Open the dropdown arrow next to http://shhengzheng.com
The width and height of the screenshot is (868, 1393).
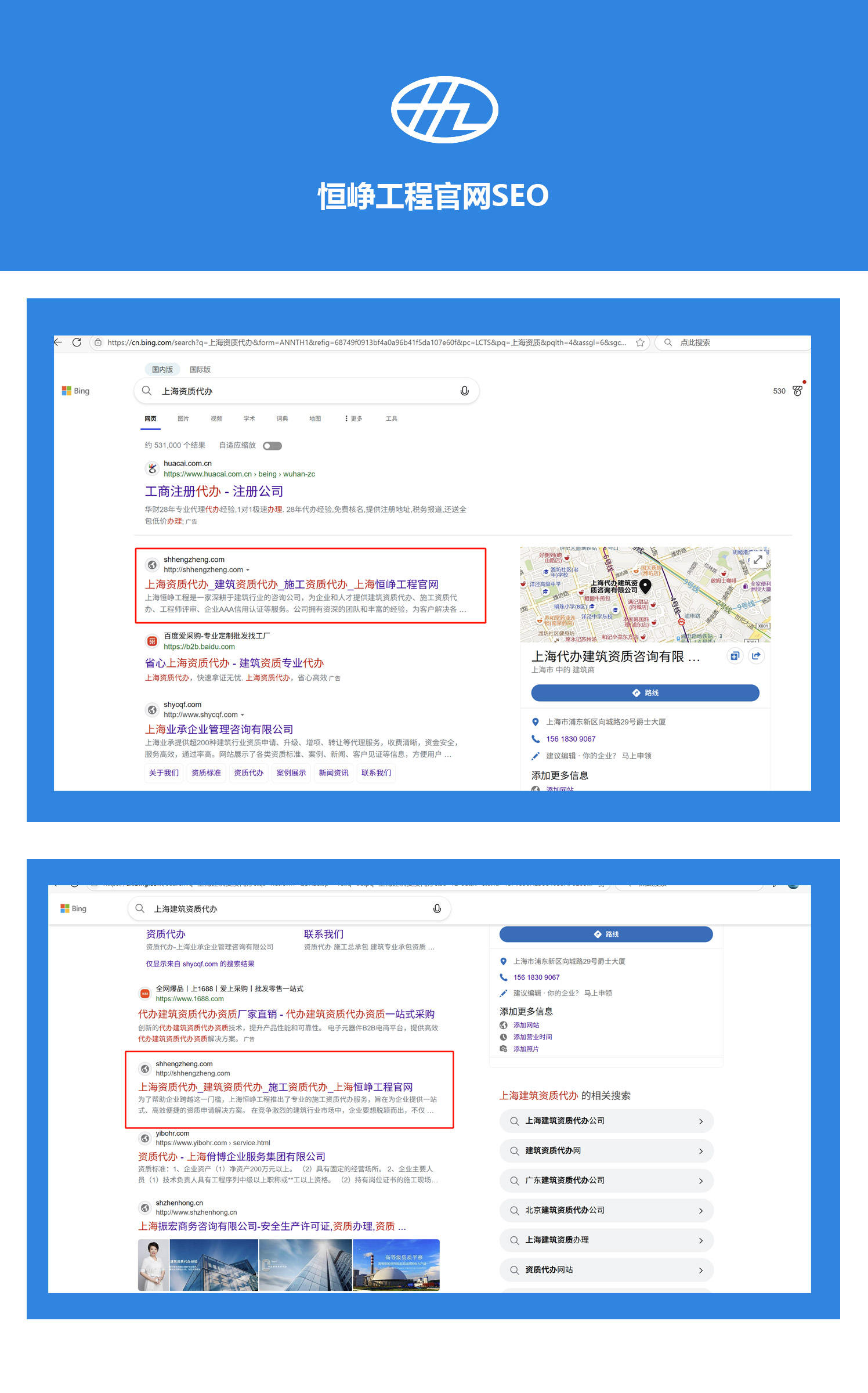[x=248, y=570]
